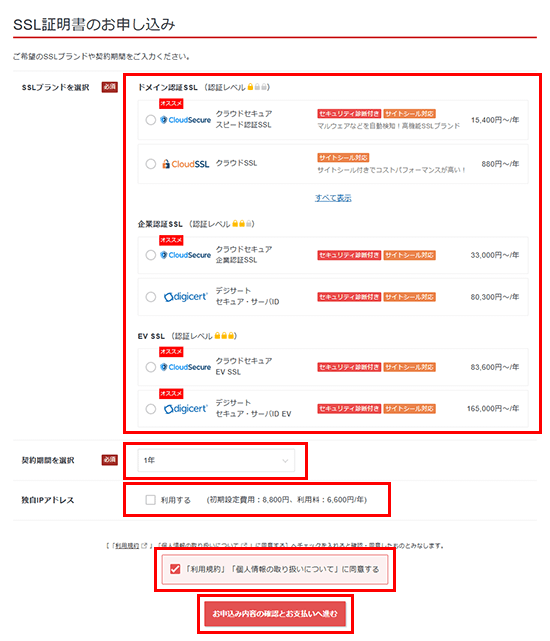
Task: Click the digicert logo under EV SSL
Action: pos(186,409)
